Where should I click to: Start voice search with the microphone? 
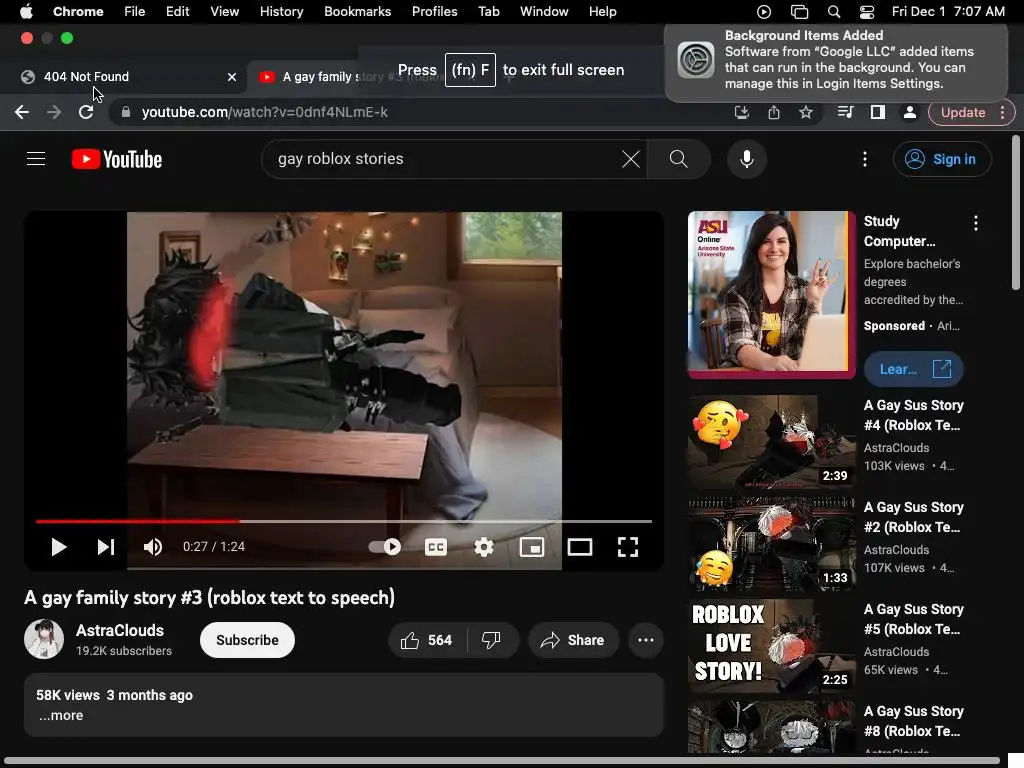tap(746, 159)
